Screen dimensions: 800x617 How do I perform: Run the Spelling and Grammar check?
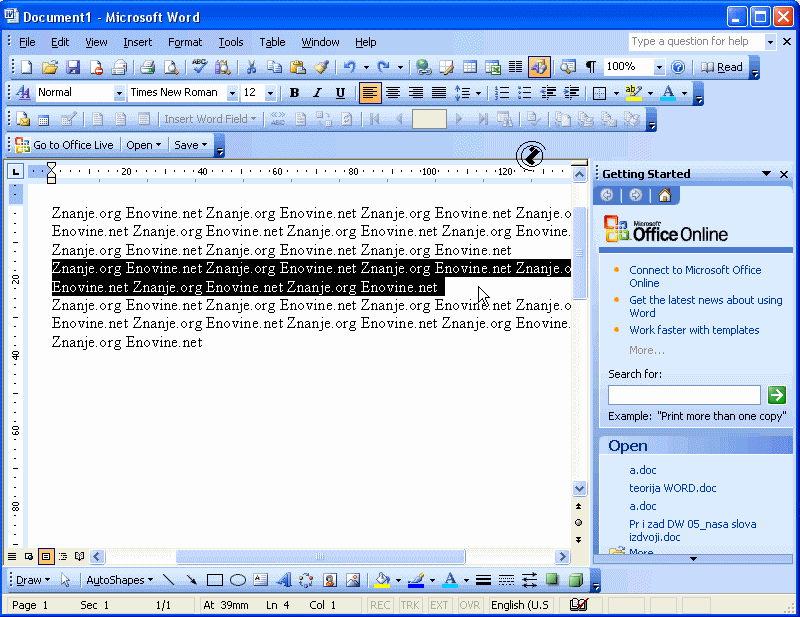click(x=199, y=67)
